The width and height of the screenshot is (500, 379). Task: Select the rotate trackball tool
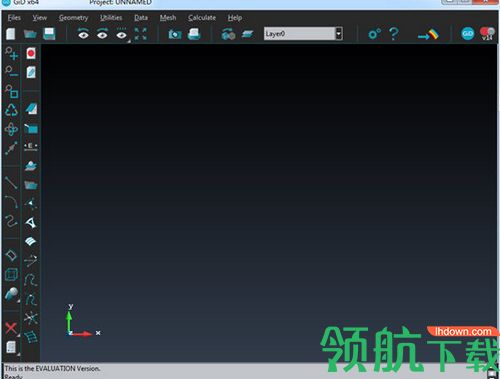11,129
